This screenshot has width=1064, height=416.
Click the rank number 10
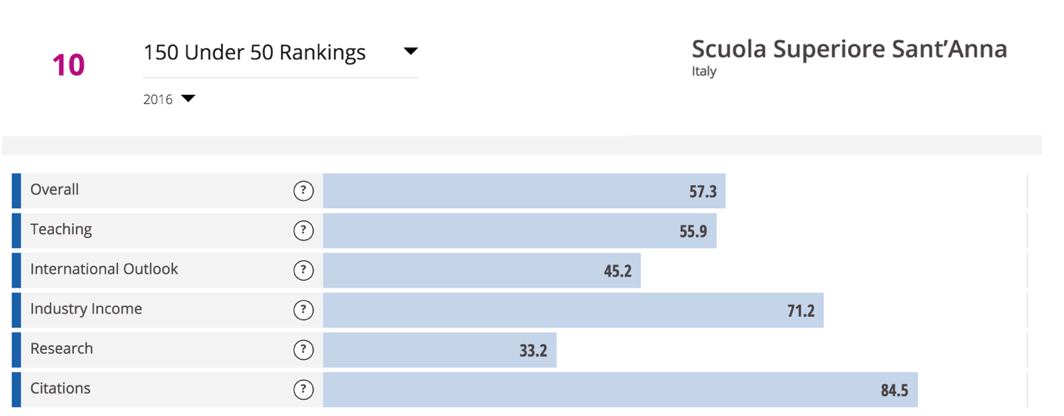(68, 66)
